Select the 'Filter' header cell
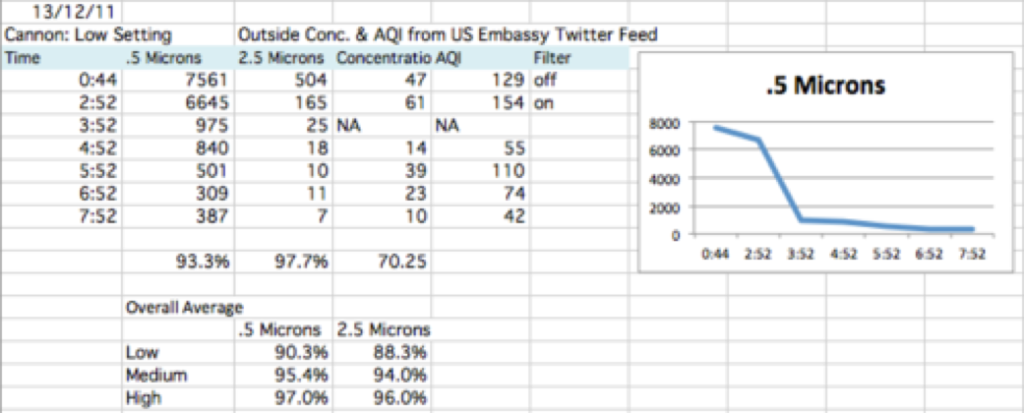Image resolution: width=1024 pixels, height=413 pixels. pyautogui.click(x=579, y=58)
